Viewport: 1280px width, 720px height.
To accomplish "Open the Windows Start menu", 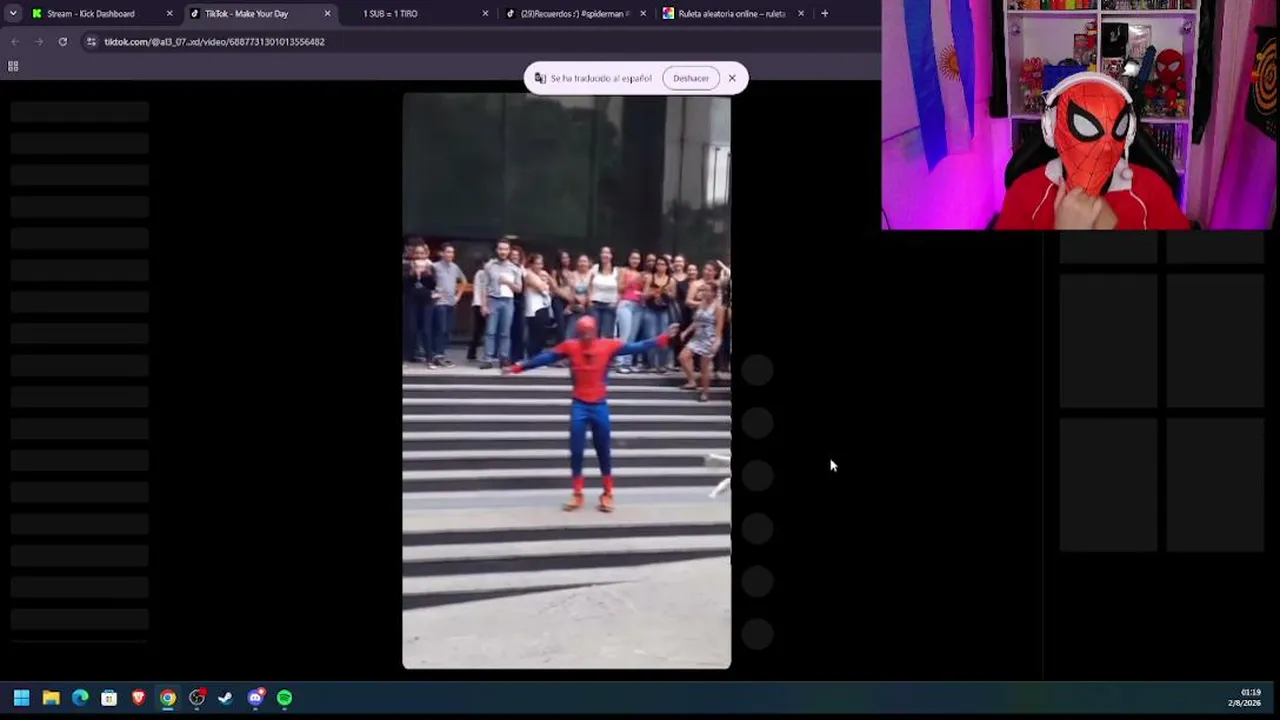I will 21,698.
